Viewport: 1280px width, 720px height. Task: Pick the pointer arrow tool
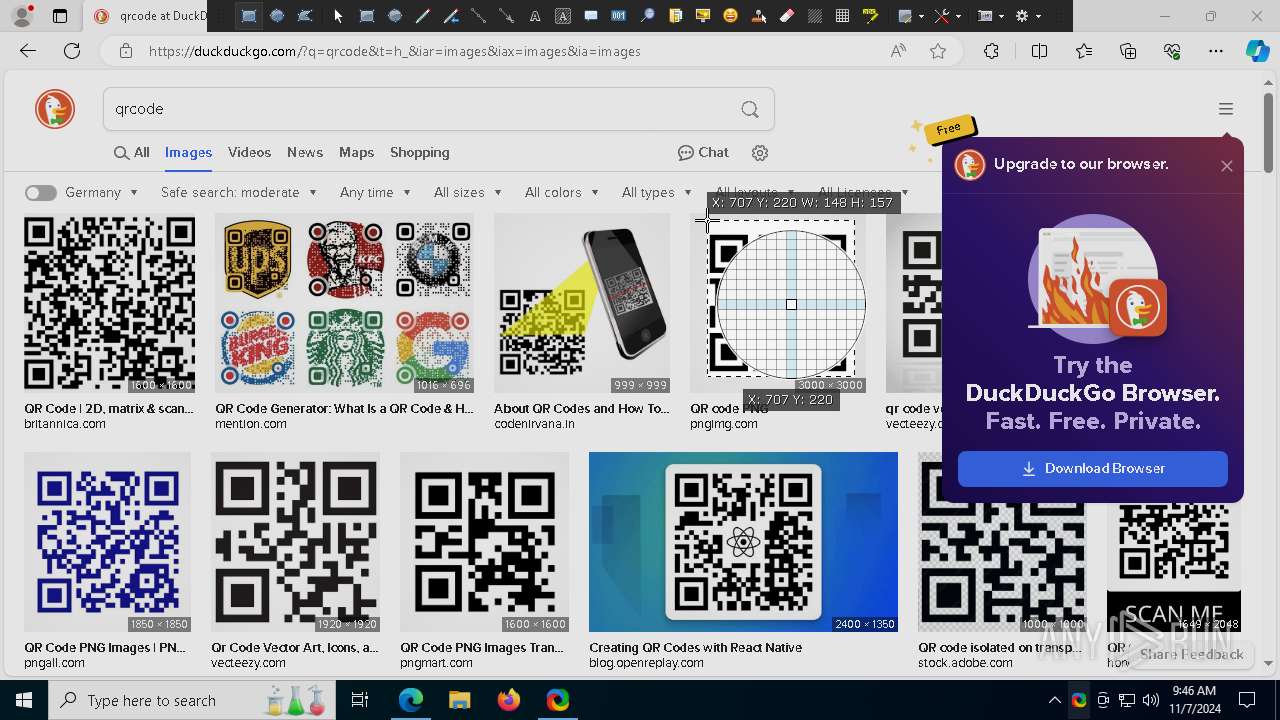338,16
